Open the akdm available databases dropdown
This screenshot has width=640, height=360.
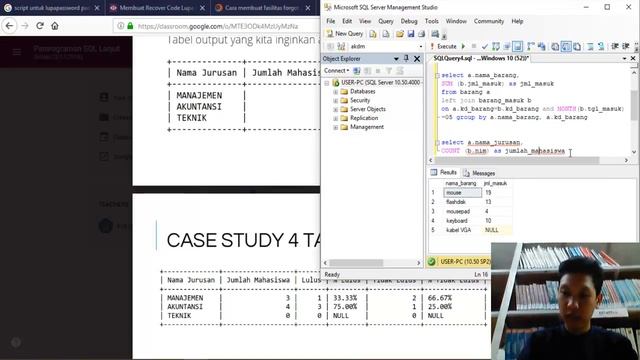coord(421,47)
